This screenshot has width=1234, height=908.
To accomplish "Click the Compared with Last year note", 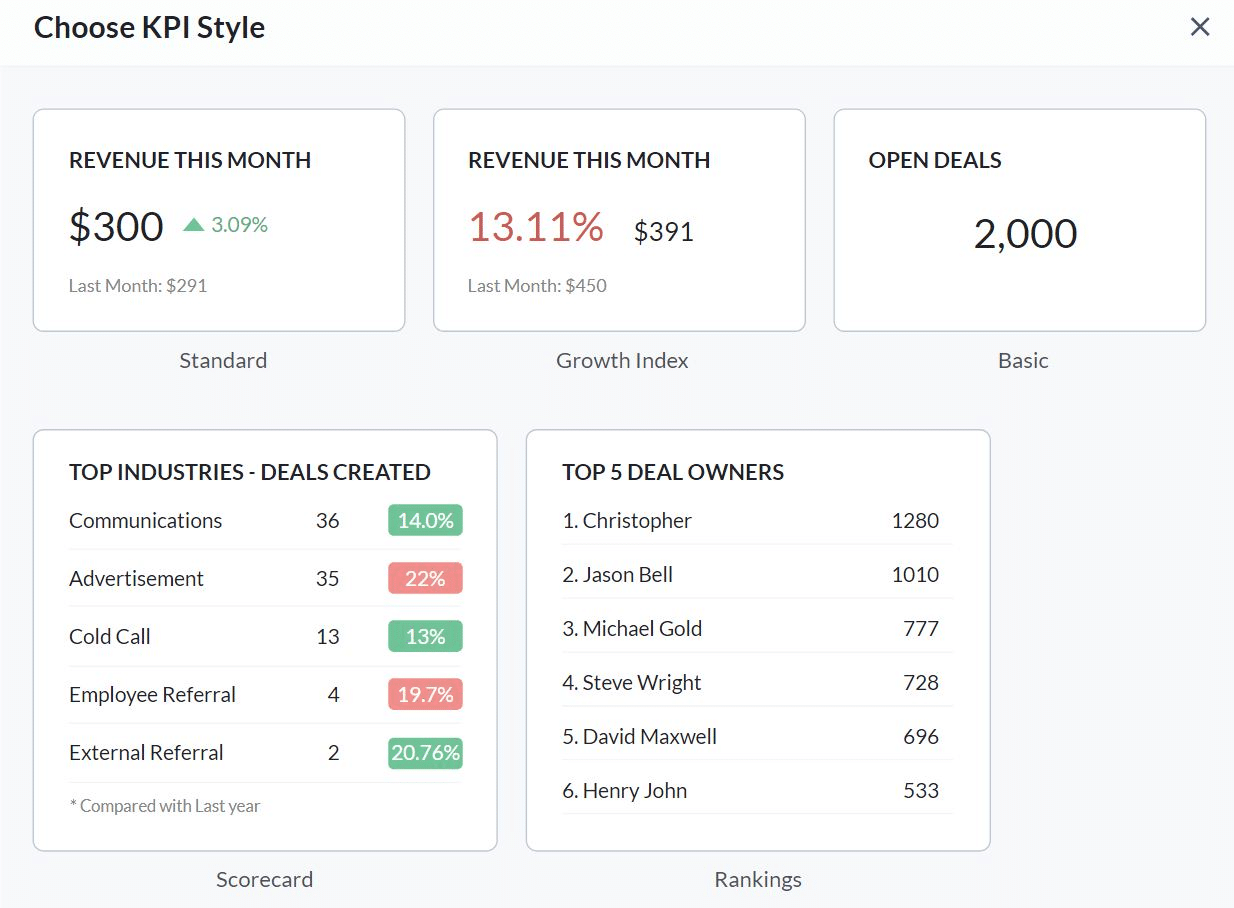I will pos(164,805).
